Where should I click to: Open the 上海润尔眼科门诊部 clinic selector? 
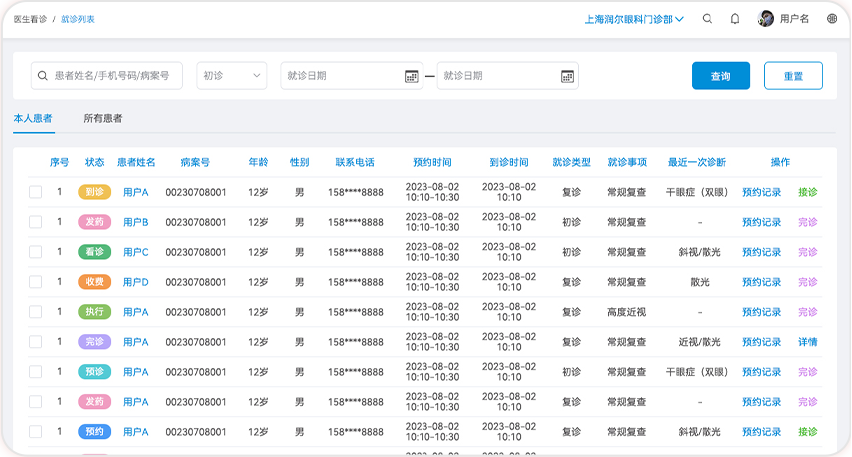point(634,19)
